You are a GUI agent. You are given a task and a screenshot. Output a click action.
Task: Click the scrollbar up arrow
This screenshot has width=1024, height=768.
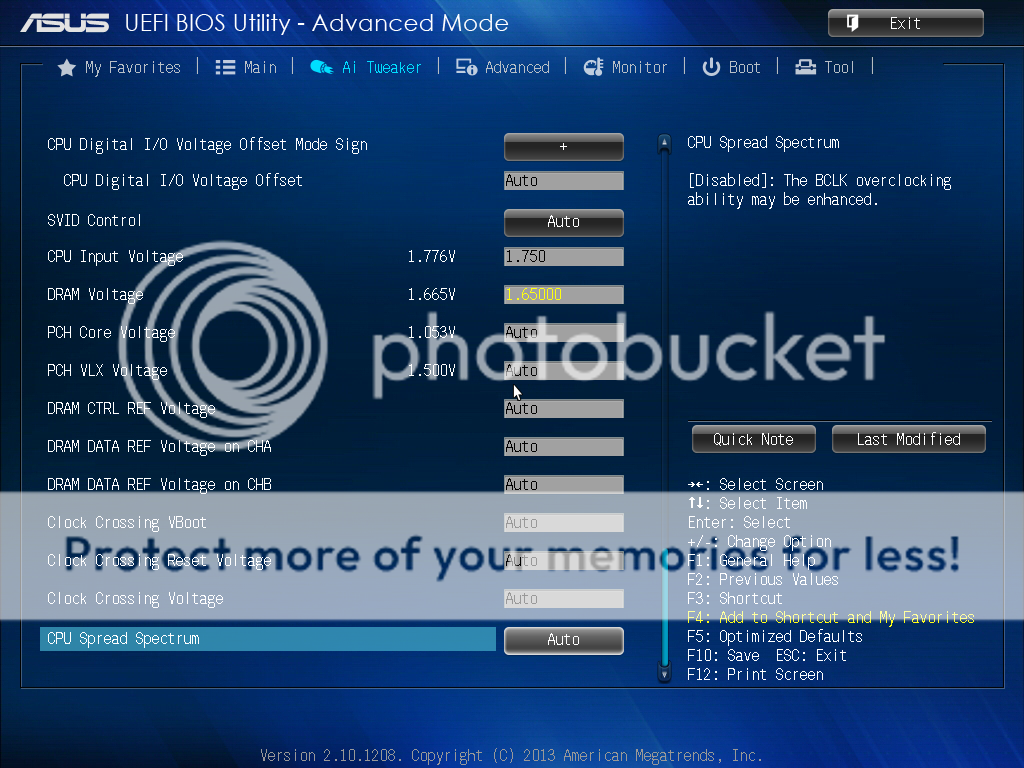click(x=664, y=145)
